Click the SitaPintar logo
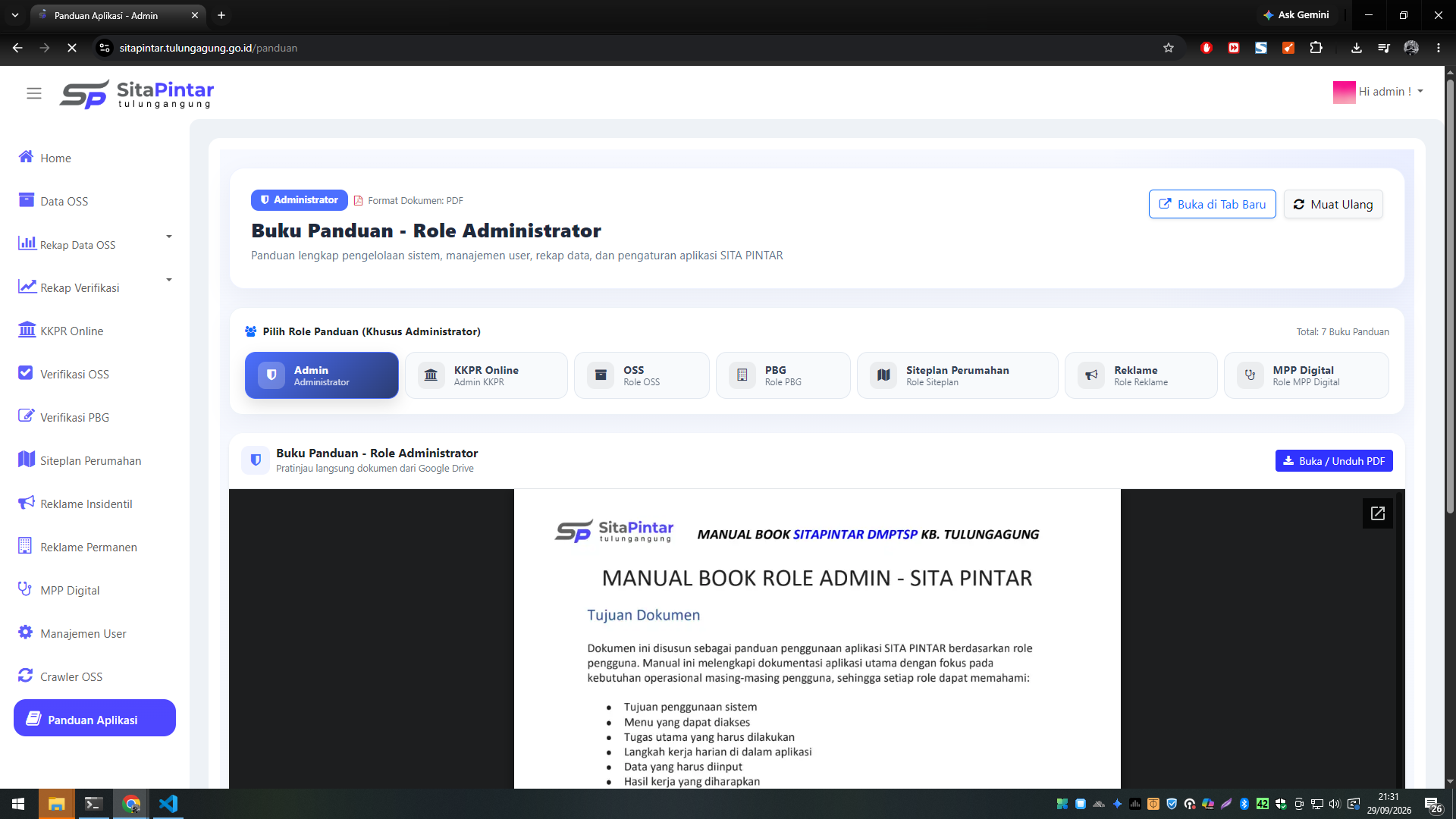1456x819 pixels. 136,94
